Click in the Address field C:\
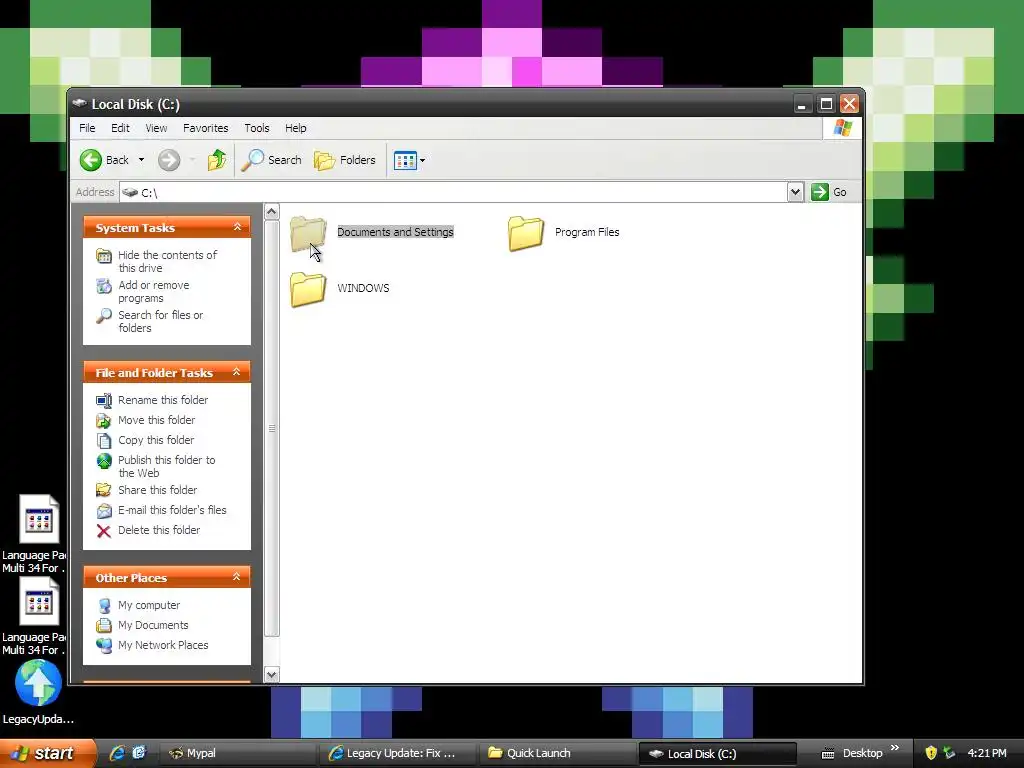The height and width of the screenshot is (768, 1024). (x=454, y=192)
